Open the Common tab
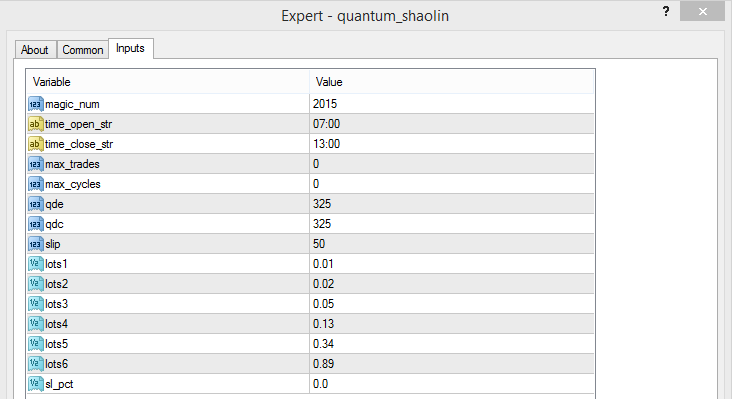 pos(83,50)
